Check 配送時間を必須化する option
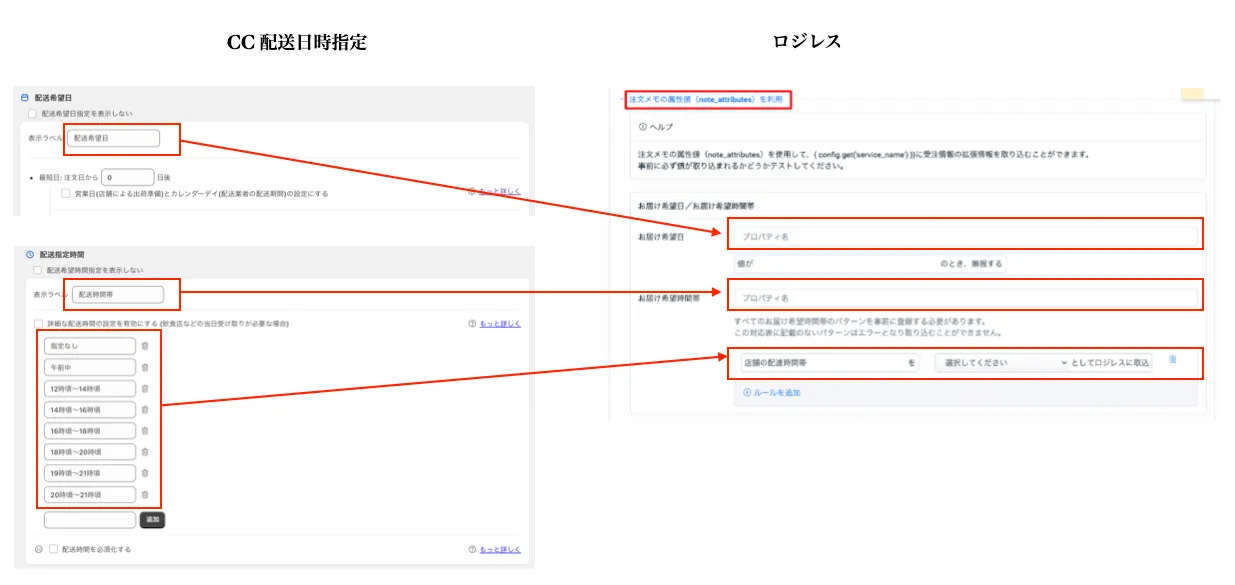Screen dimensions: 1235x585 pyautogui.click(x=54, y=549)
